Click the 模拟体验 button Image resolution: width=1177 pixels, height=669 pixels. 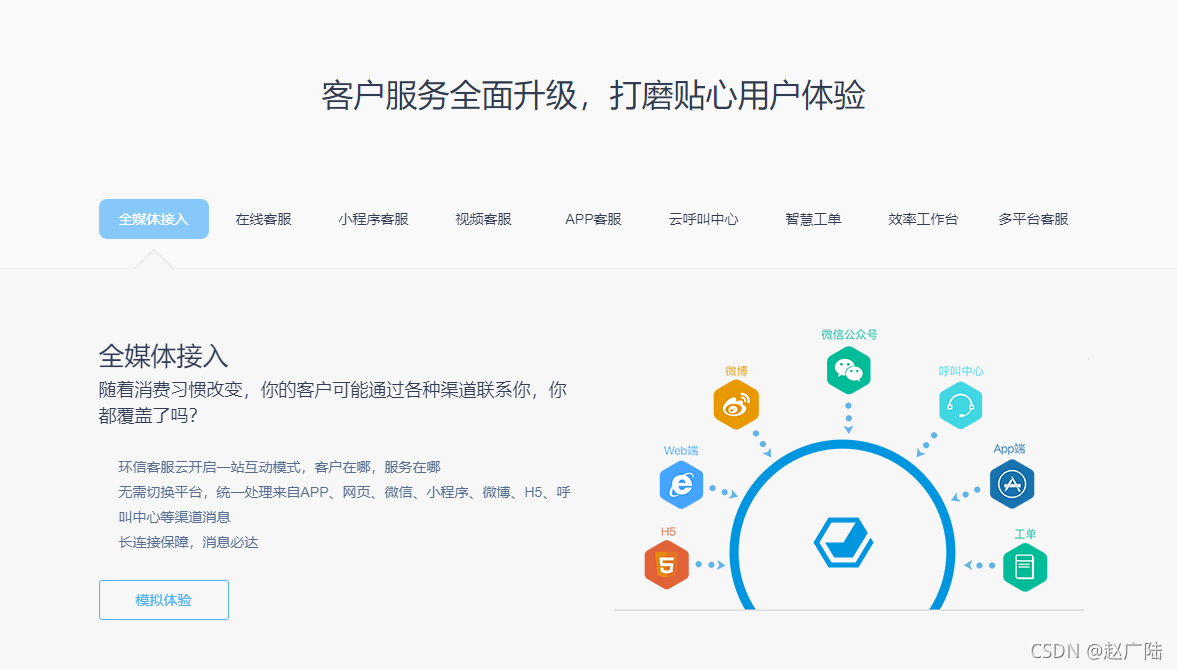point(163,600)
